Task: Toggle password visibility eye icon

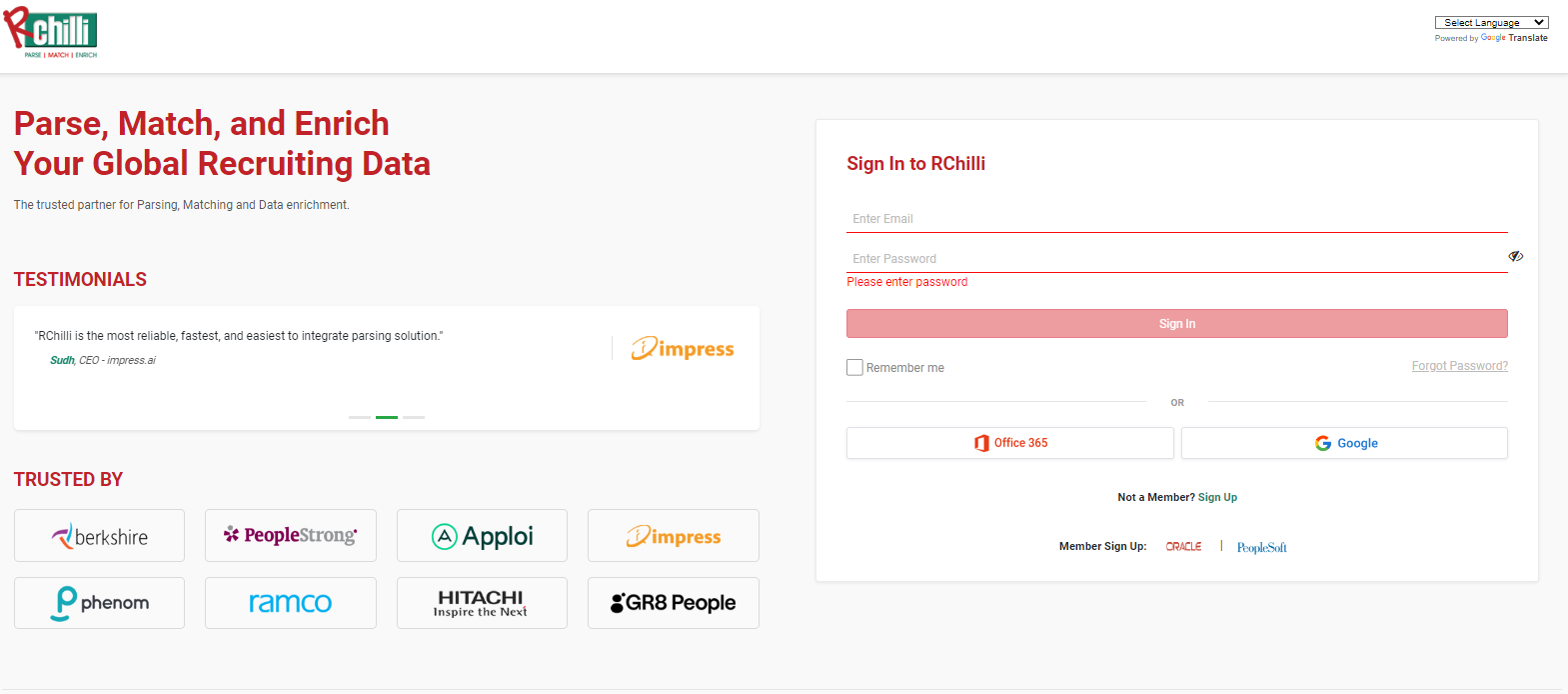Action: 1515,256
